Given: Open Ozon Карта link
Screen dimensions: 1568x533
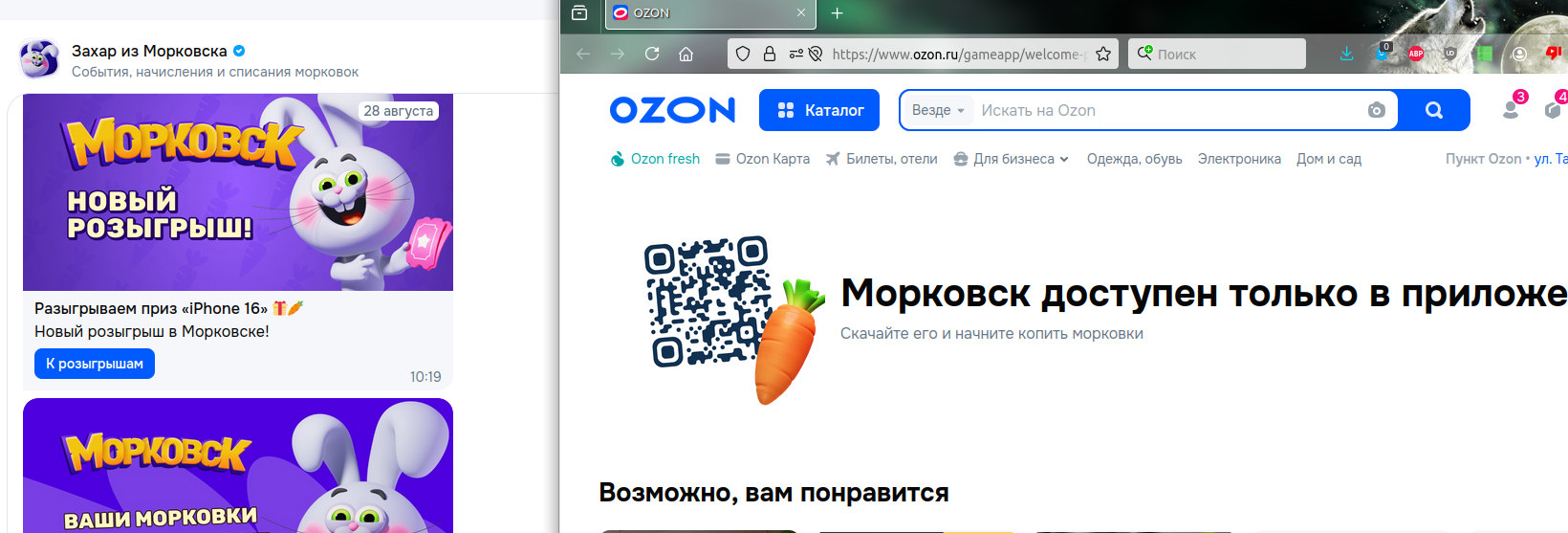Looking at the screenshot, I should point(763,159).
